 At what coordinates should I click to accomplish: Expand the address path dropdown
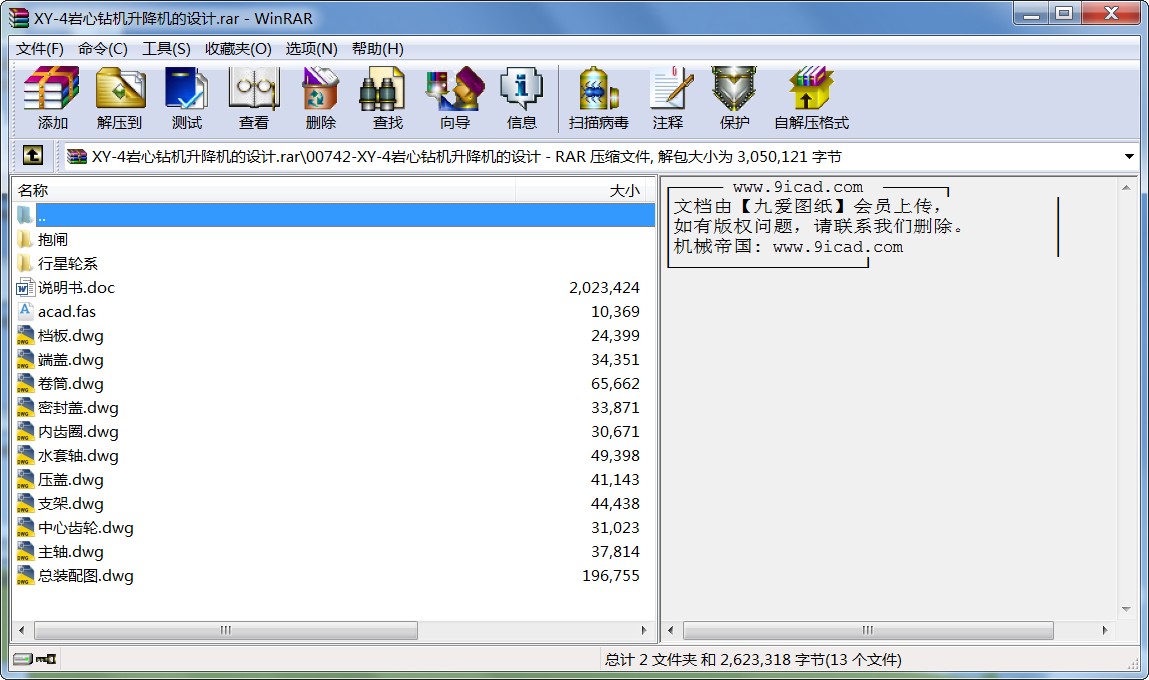[1128, 156]
